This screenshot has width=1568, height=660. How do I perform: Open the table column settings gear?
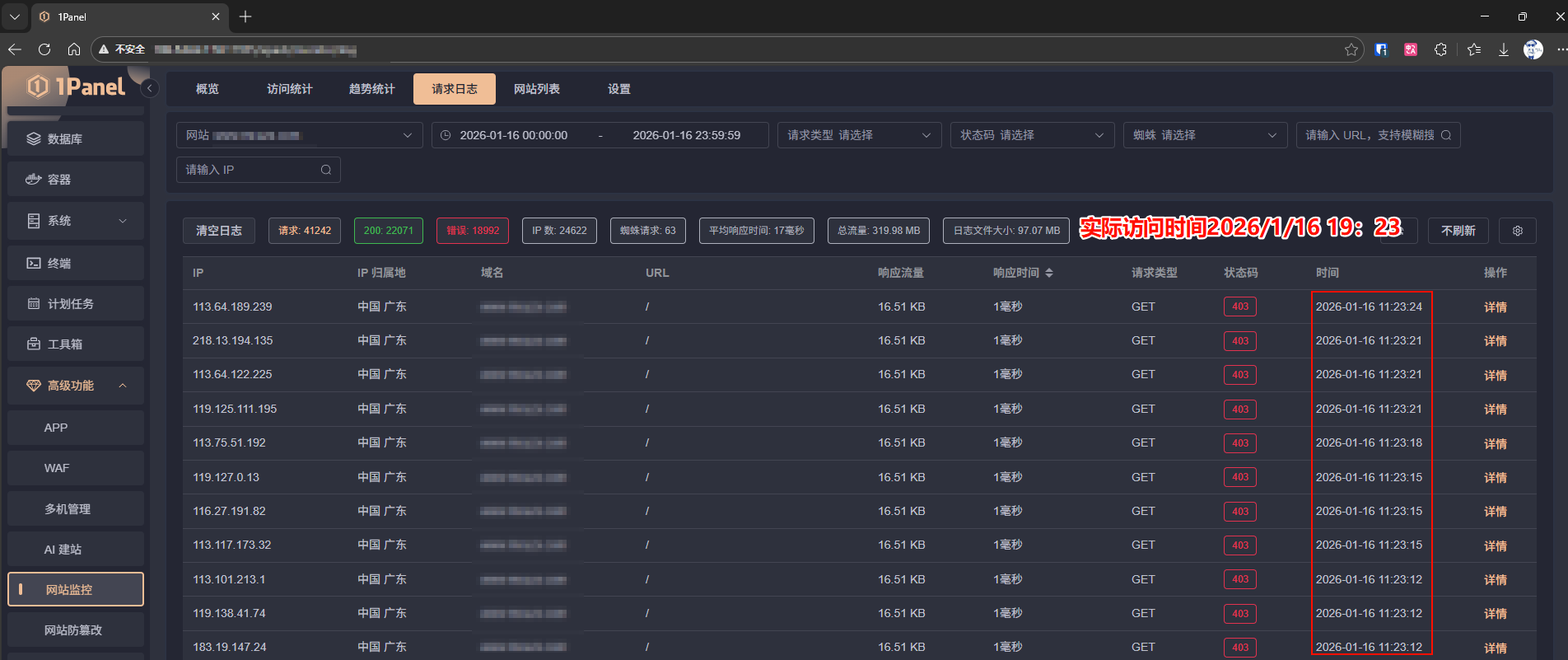click(x=1517, y=231)
